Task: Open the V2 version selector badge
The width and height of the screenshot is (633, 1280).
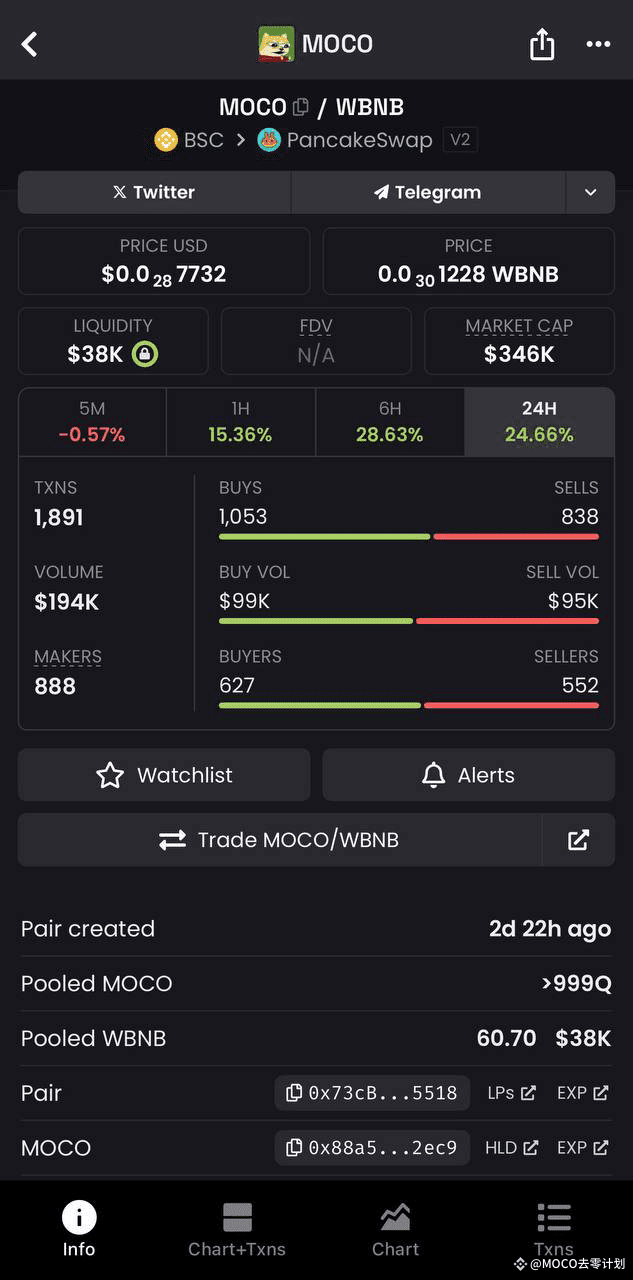Action: pyautogui.click(x=460, y=140)
